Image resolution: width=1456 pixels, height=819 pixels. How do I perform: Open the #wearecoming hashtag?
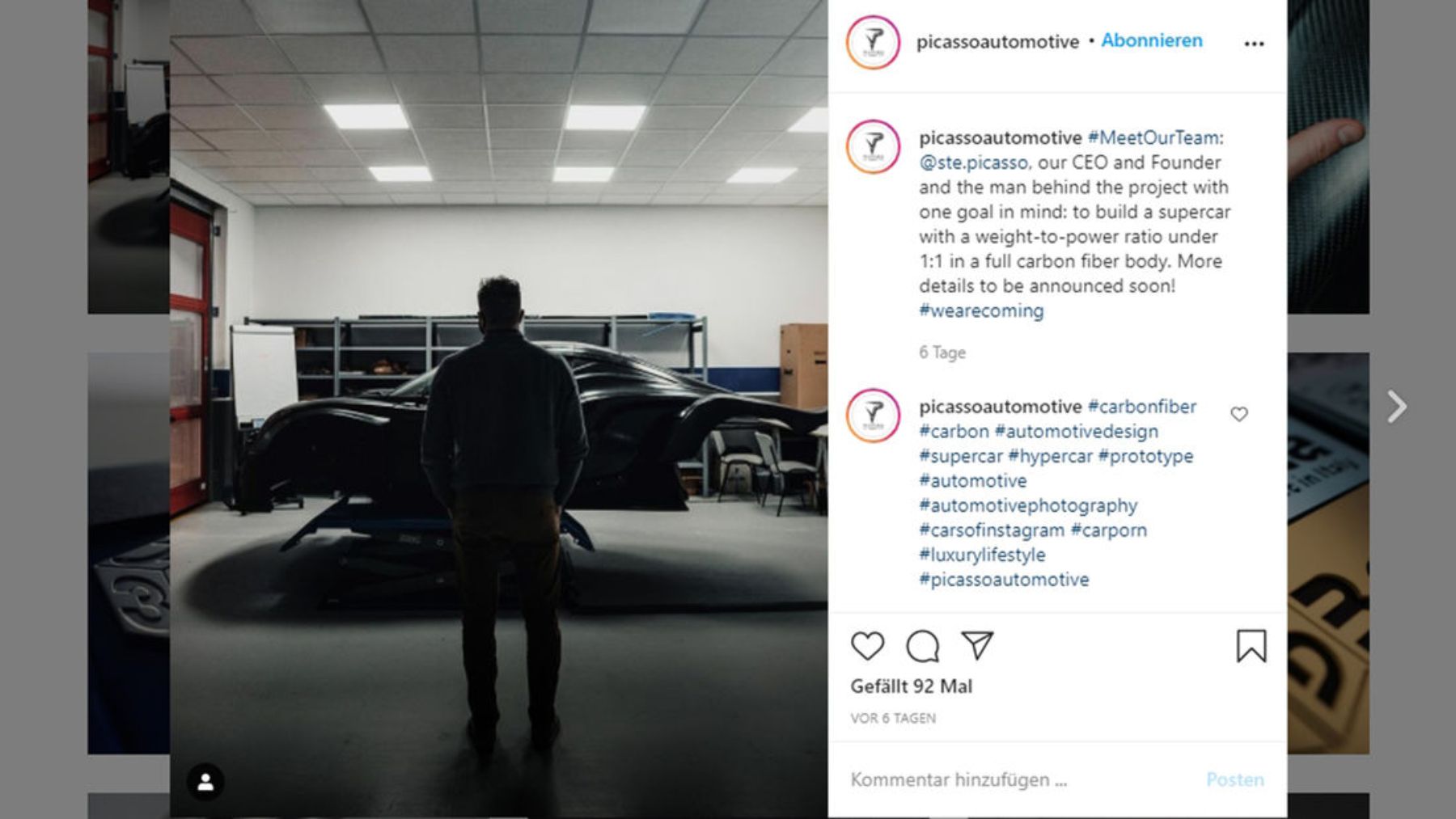tap(981, 310)
